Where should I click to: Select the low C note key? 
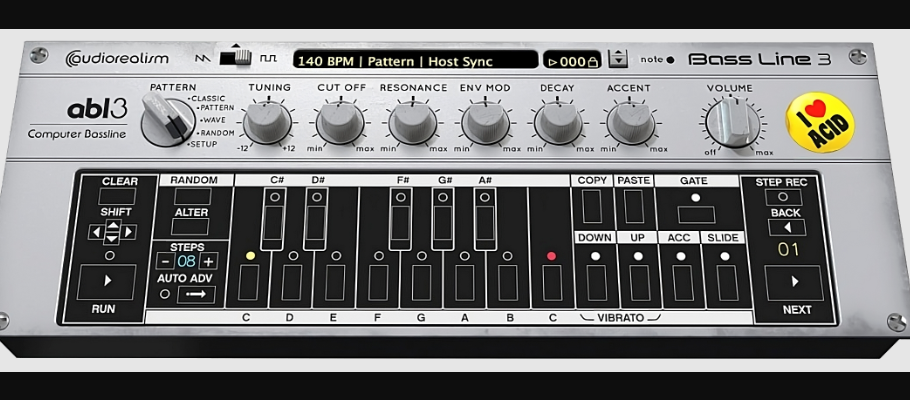248,283
